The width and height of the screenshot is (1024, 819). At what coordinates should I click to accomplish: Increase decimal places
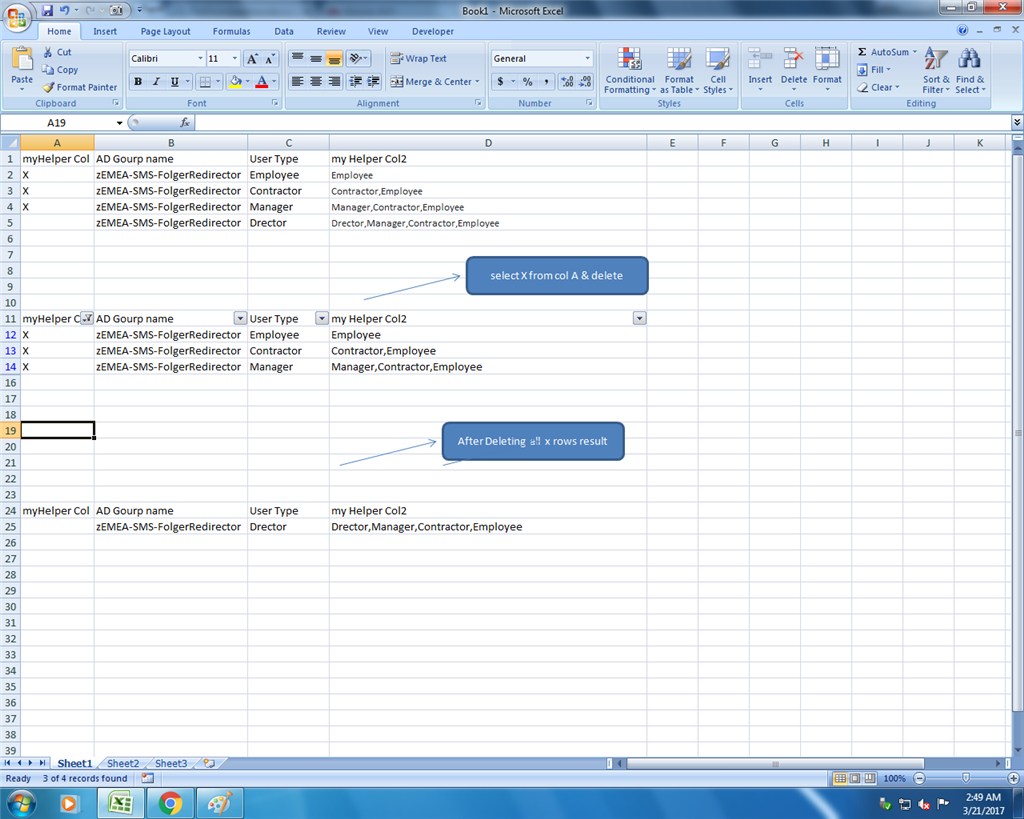point(567,82)
